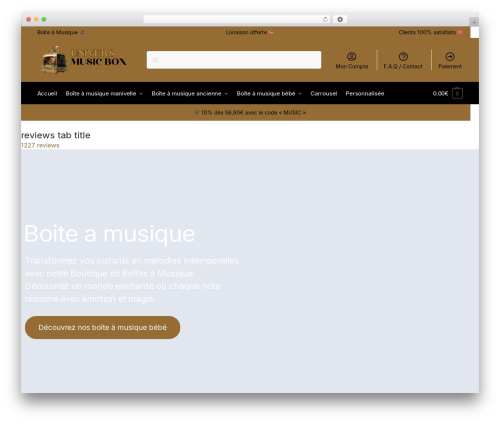
Task: Click the search magnifier icon
Action: pyautogui.click(x=155, y=60)
